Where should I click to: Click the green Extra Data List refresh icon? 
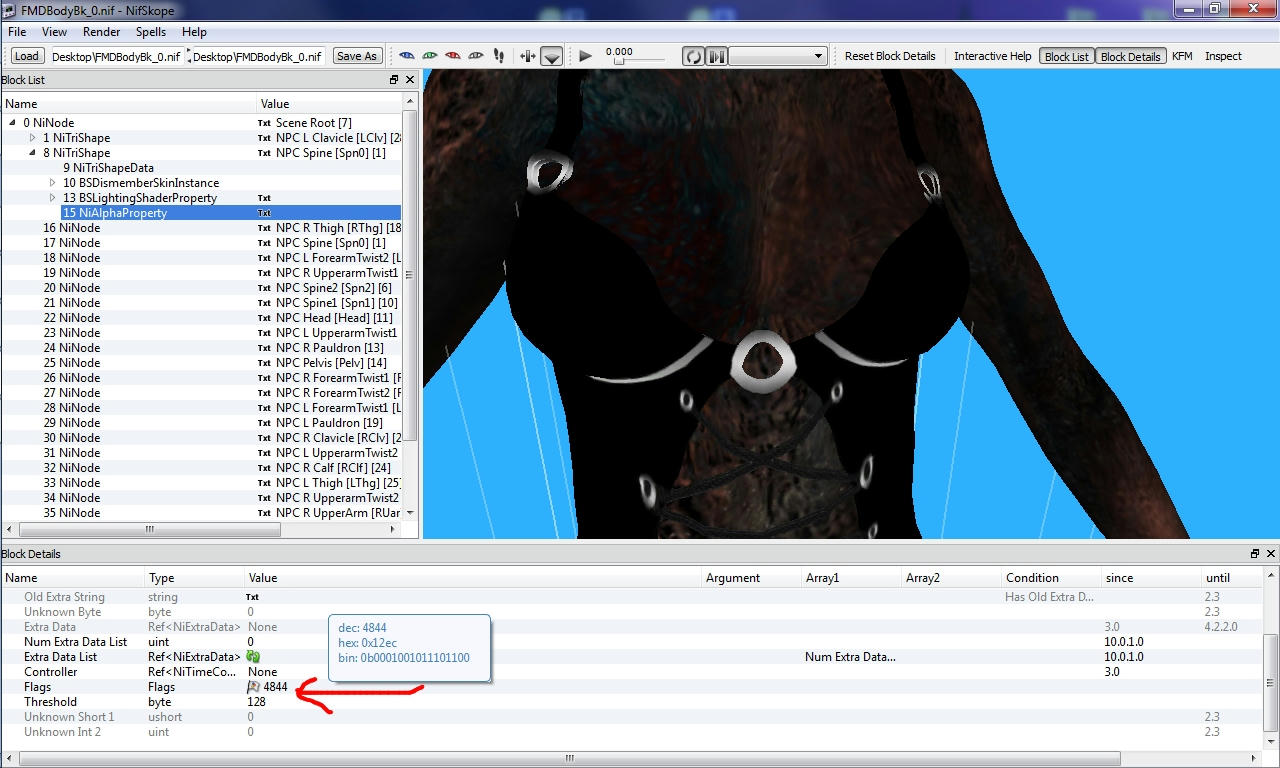(x=254, y=657)
